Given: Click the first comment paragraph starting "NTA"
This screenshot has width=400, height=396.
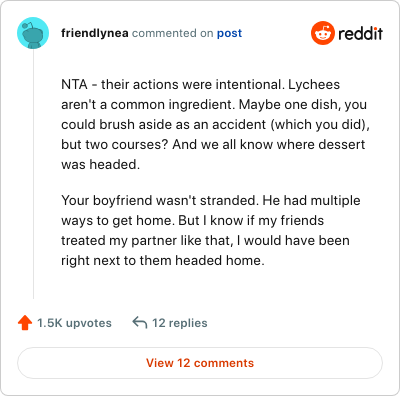Looking at the screenshot, I should click(215, 124).
